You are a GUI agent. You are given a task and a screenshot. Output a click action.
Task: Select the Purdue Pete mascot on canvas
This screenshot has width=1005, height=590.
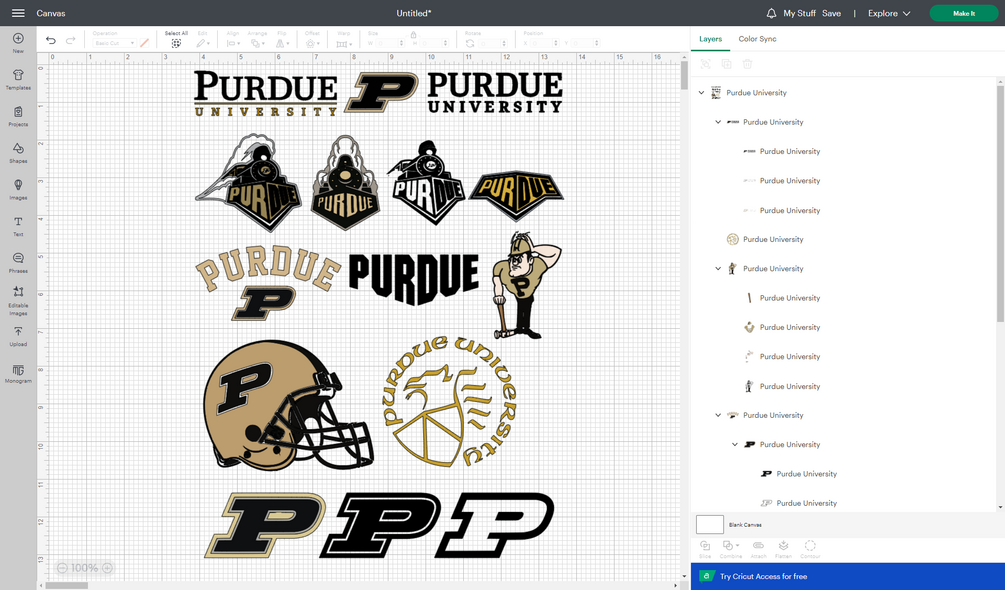(526, 286)
